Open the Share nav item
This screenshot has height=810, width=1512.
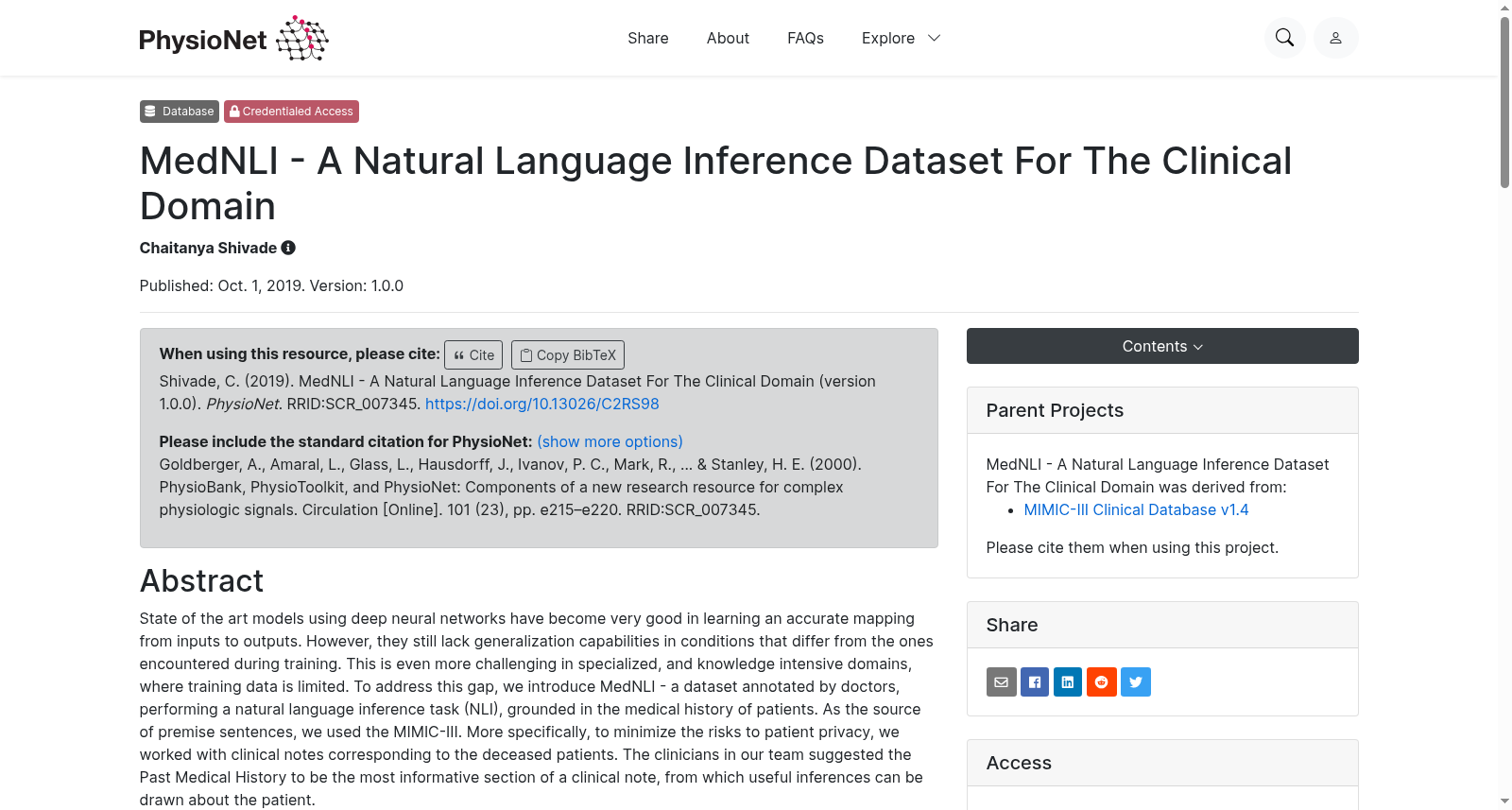point(648,38)
